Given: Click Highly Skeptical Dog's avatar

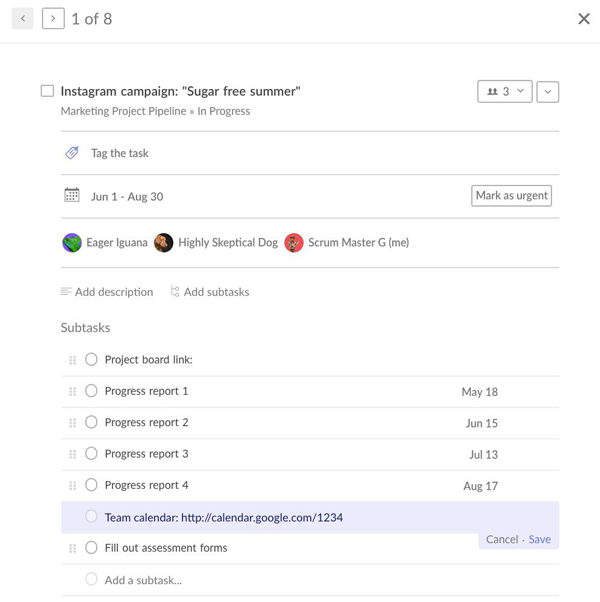Looking at the screenshot, I should click(164, 243).
